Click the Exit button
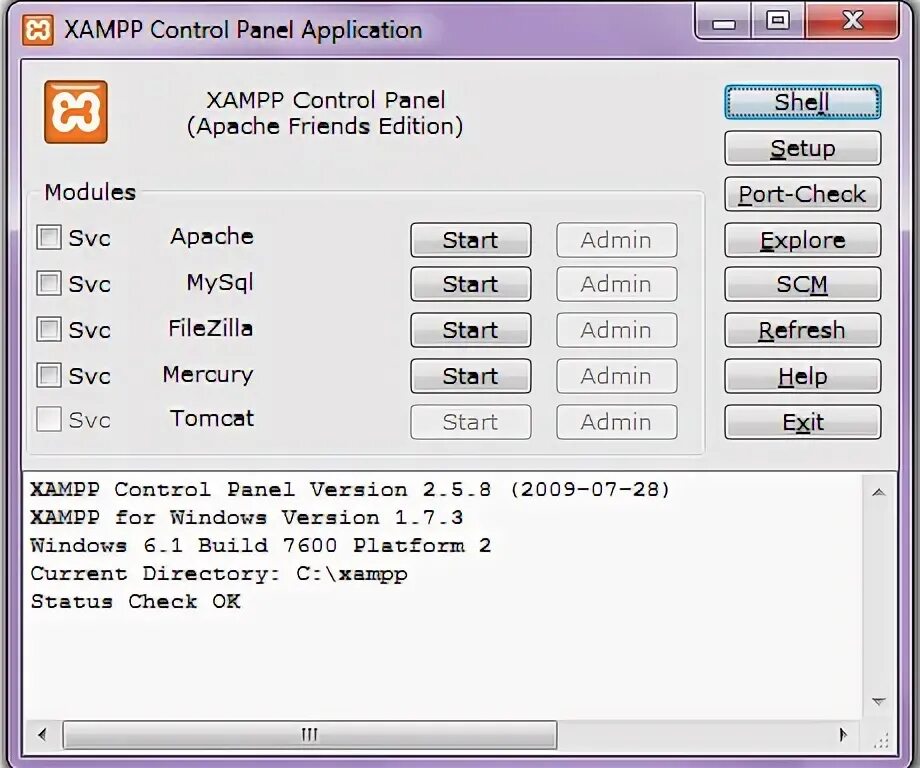The height and width of the screenshot is (768, 920). click(x=803, y=422)
